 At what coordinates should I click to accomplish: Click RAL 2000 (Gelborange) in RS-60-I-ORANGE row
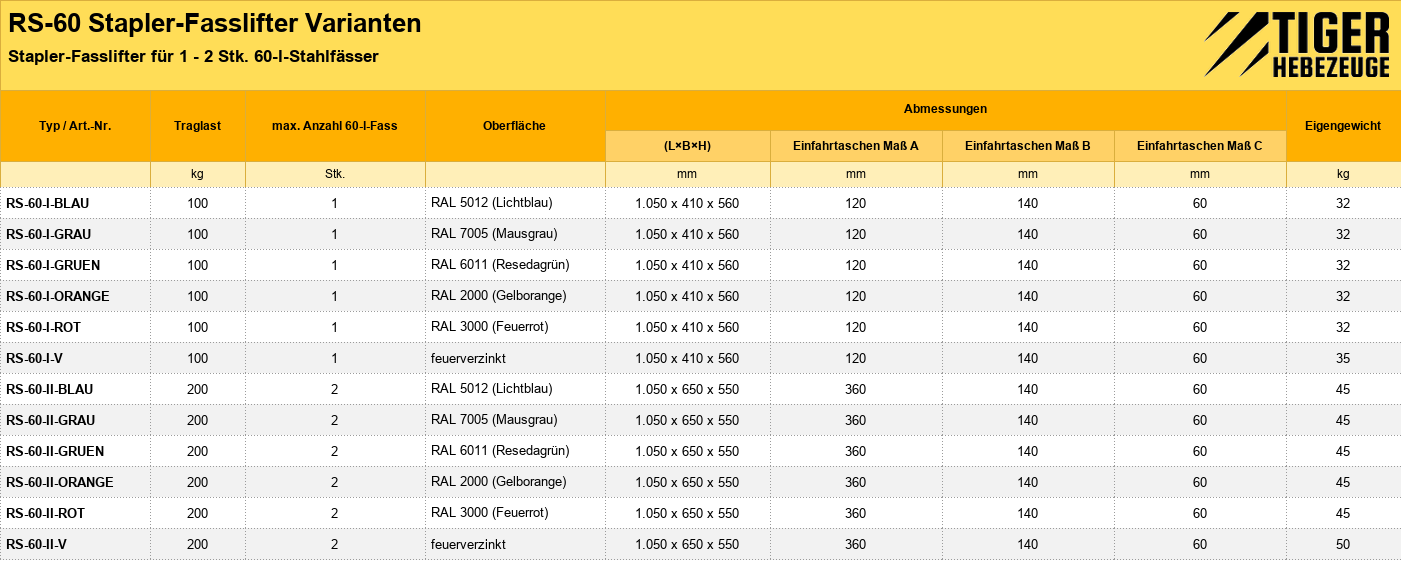[x=499, y=296]
